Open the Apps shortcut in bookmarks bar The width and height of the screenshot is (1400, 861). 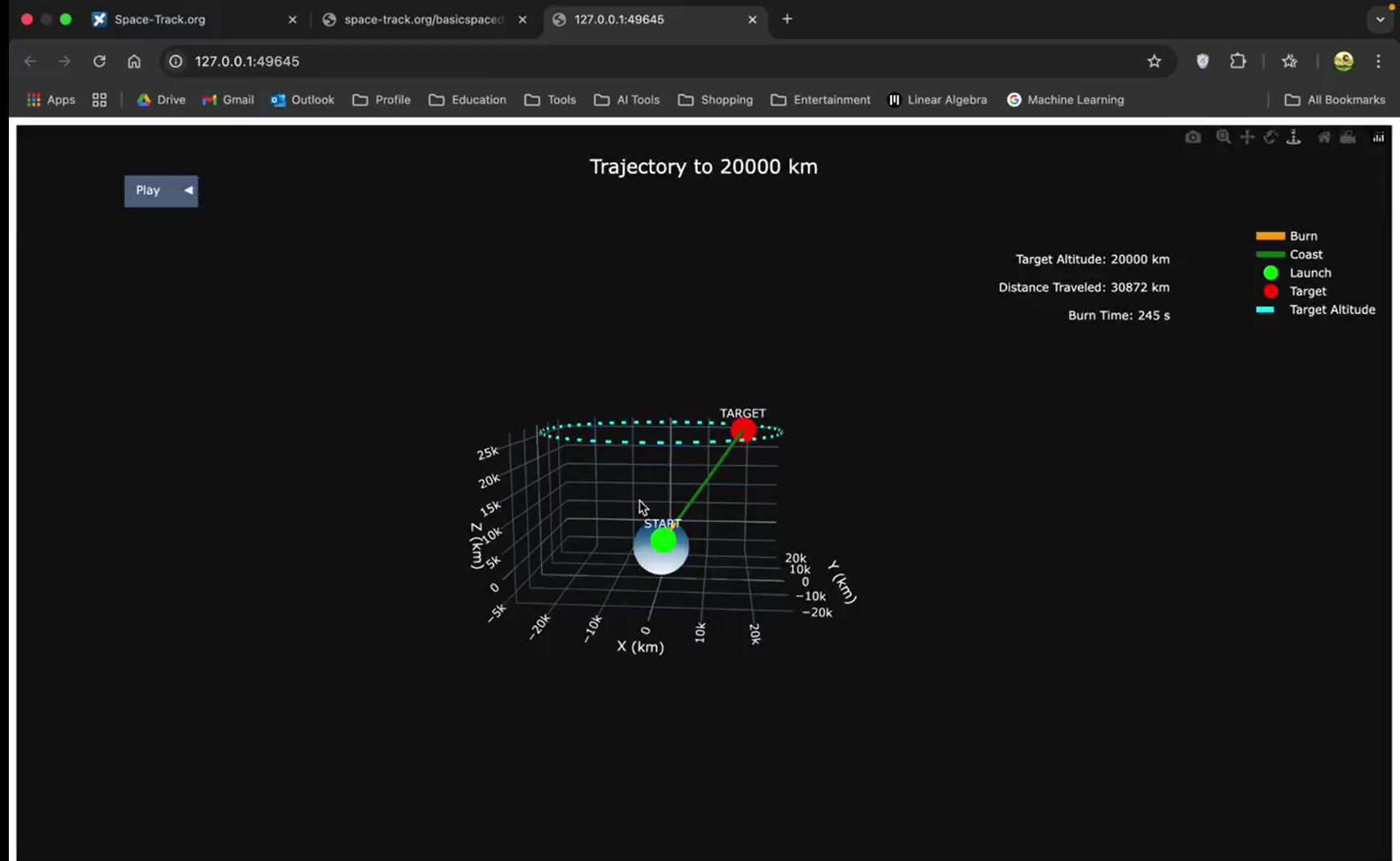pos(51,100)
